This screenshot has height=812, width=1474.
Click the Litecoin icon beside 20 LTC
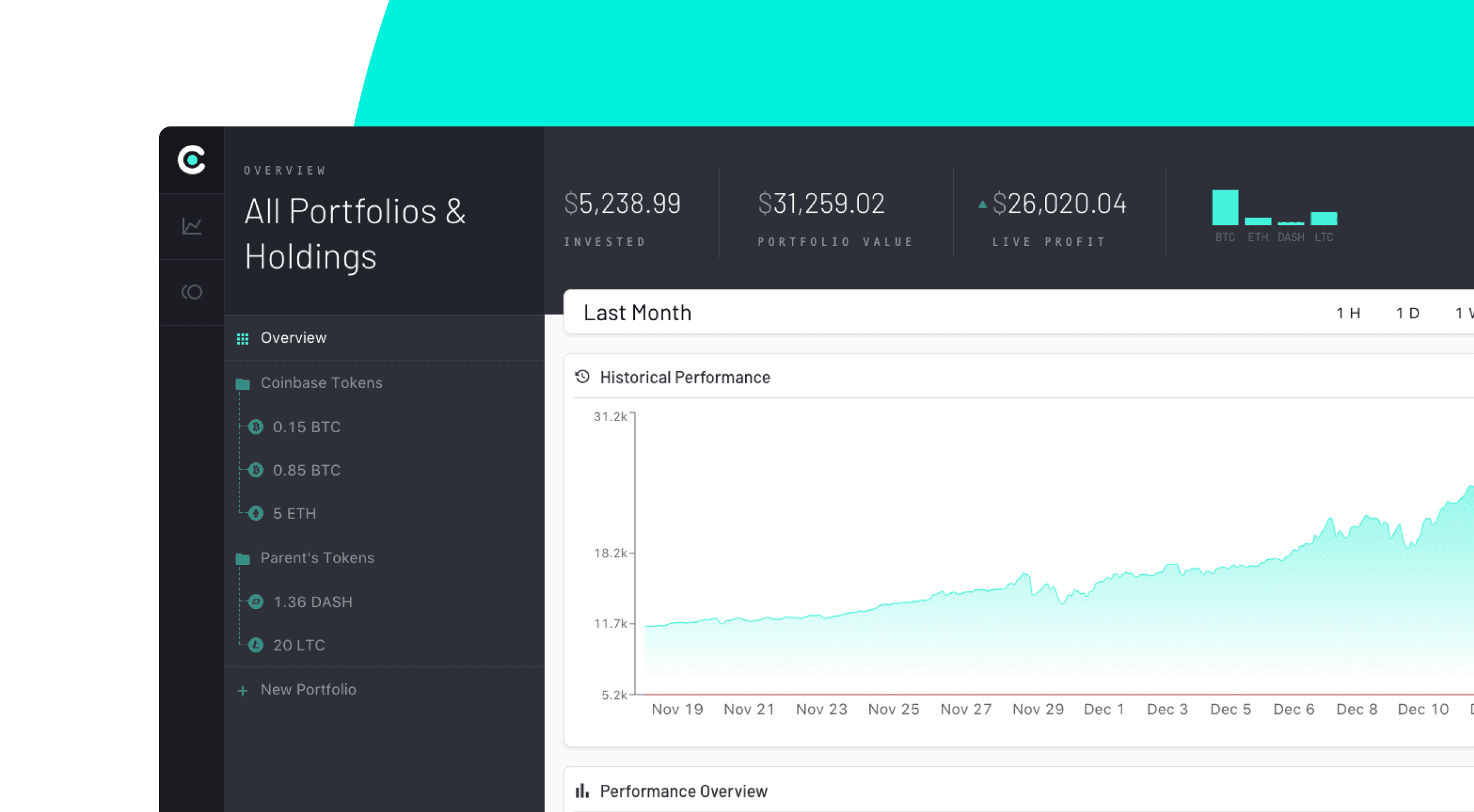tap(256, 645)
